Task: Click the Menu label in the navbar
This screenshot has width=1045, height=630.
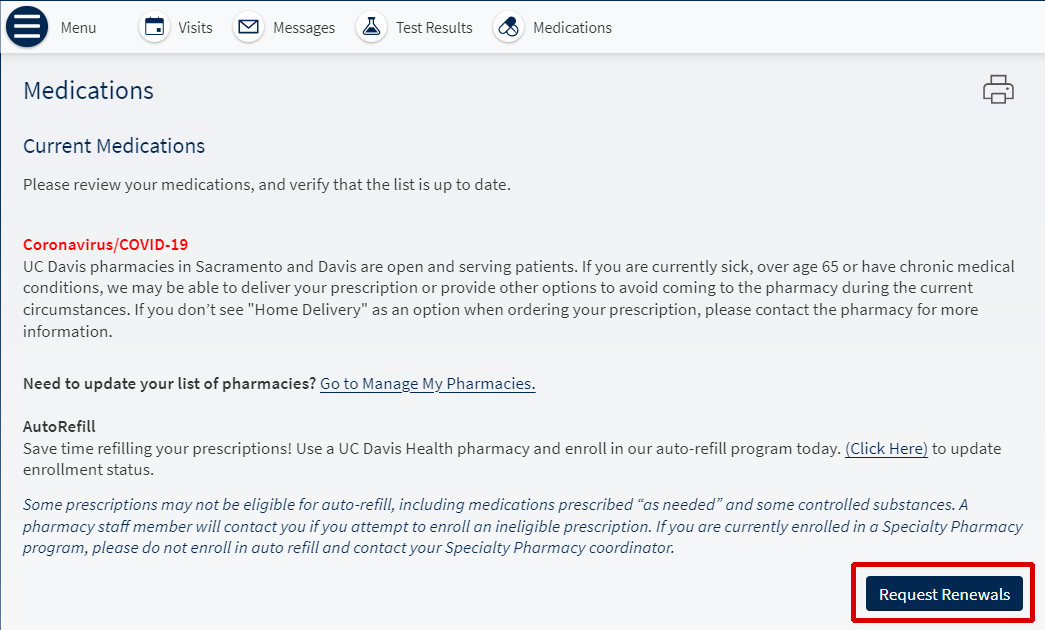Action: [x=78, y=27]
